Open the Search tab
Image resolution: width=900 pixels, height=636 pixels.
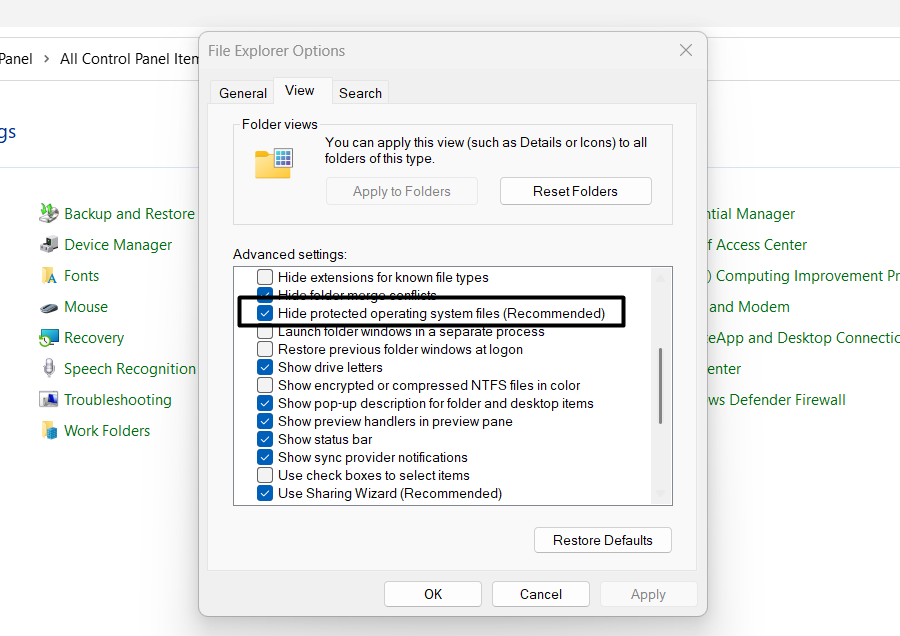point(360,93)
